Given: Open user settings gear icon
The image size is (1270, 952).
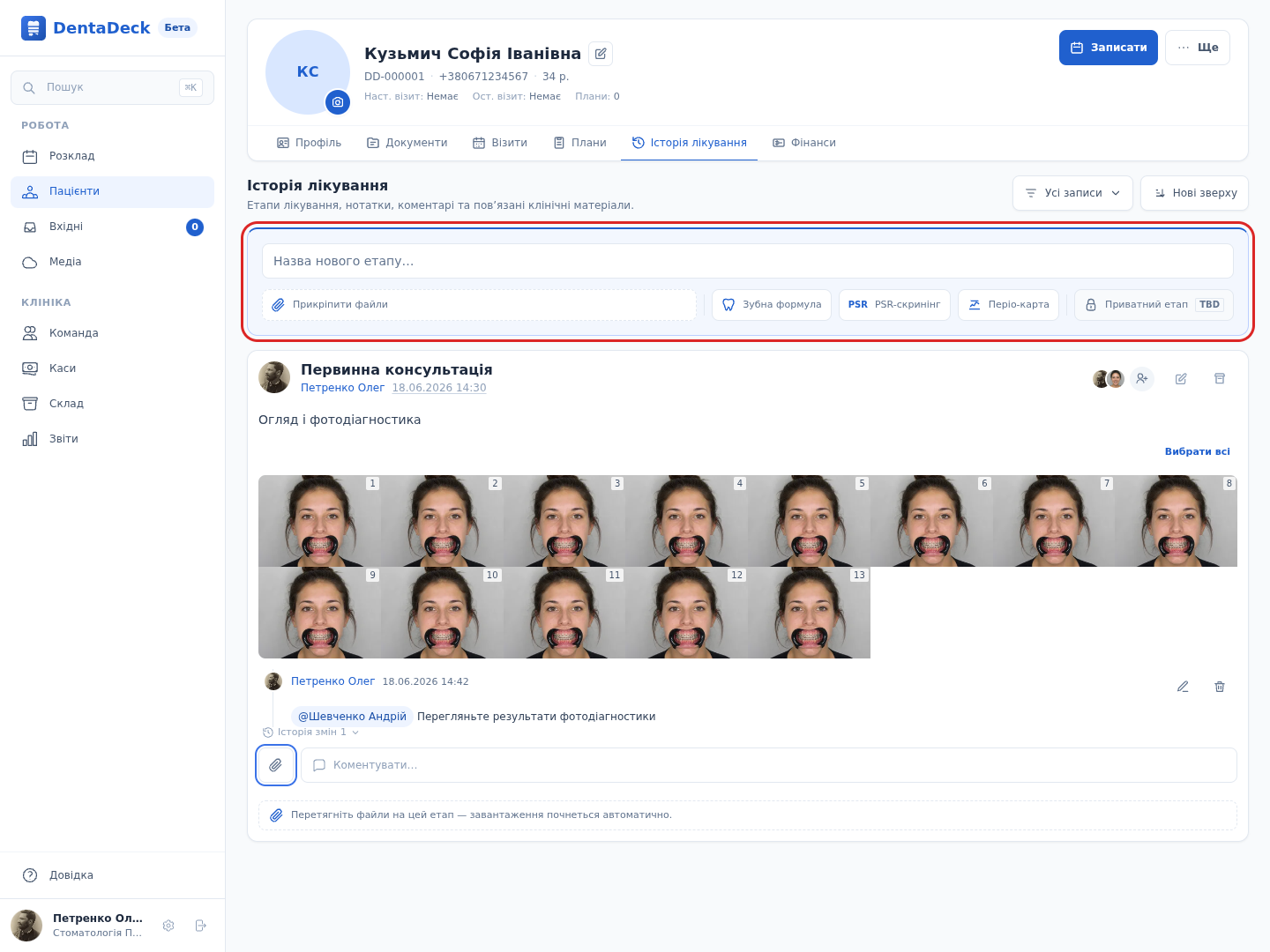Looking at the screenshot, I should click(168, 926).
